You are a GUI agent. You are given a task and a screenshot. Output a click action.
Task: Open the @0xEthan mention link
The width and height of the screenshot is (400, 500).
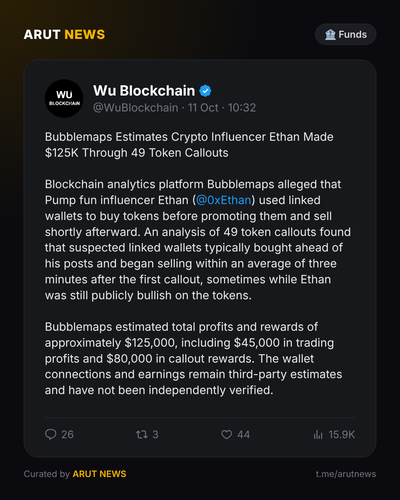pos(224,200)
